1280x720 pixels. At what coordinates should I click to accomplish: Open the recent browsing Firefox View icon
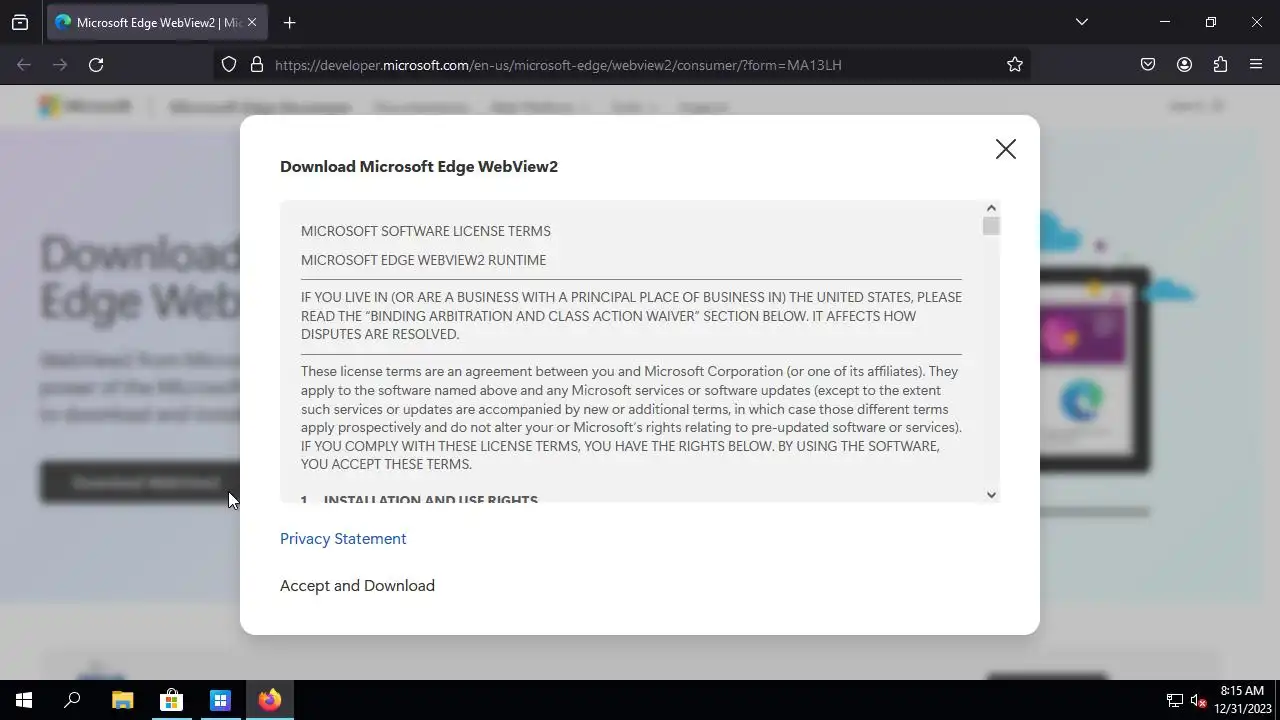[20, 22]
